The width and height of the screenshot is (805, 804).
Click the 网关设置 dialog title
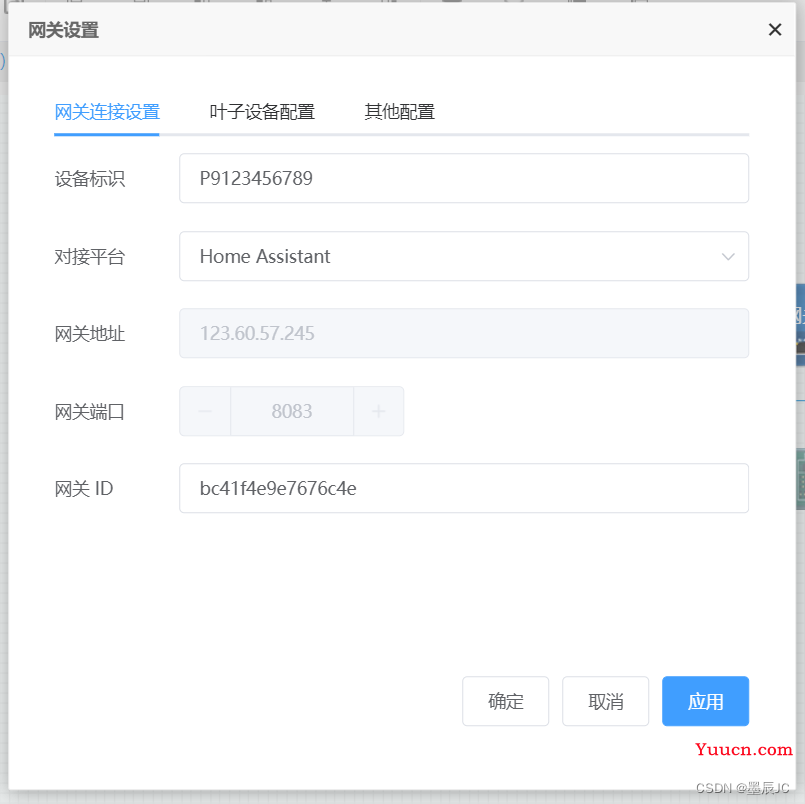[x=63, y=30]
